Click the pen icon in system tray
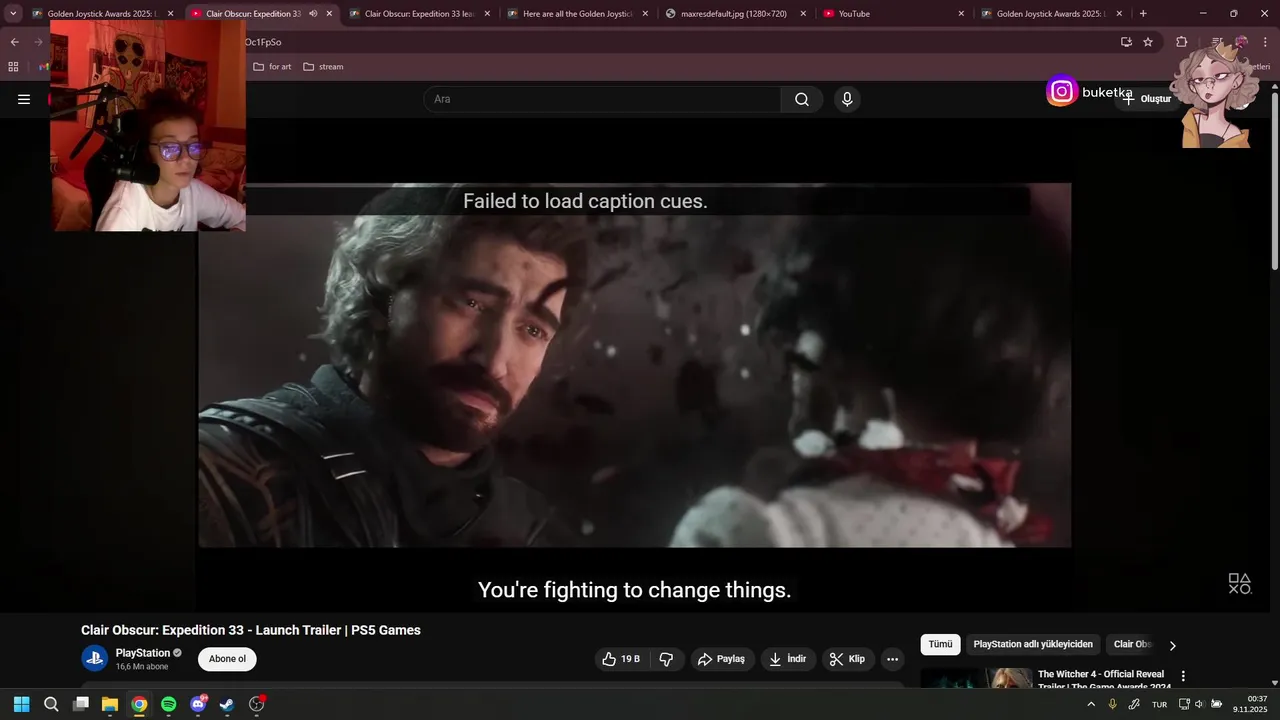1280x720 pixels. [x=1134, y=704]
